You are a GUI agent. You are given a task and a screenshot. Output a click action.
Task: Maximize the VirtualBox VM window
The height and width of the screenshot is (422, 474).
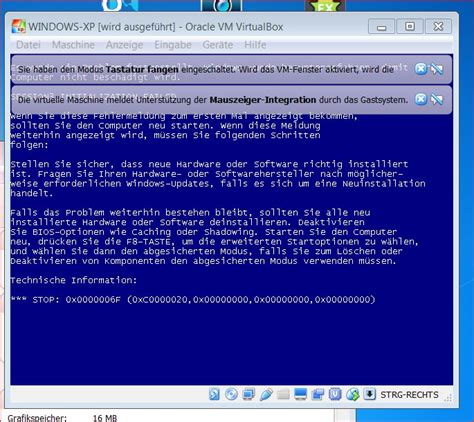[410, 26]
